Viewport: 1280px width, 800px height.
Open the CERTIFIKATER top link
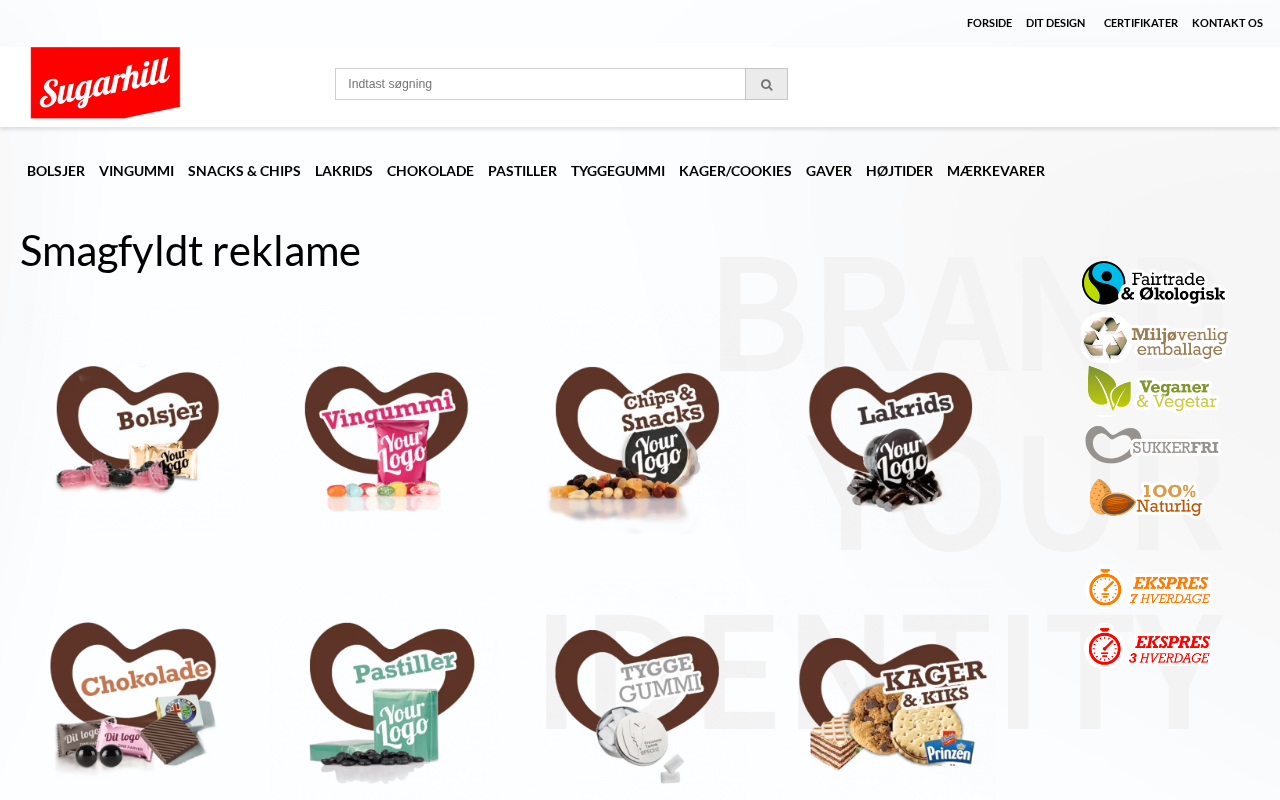(1141, 23)
